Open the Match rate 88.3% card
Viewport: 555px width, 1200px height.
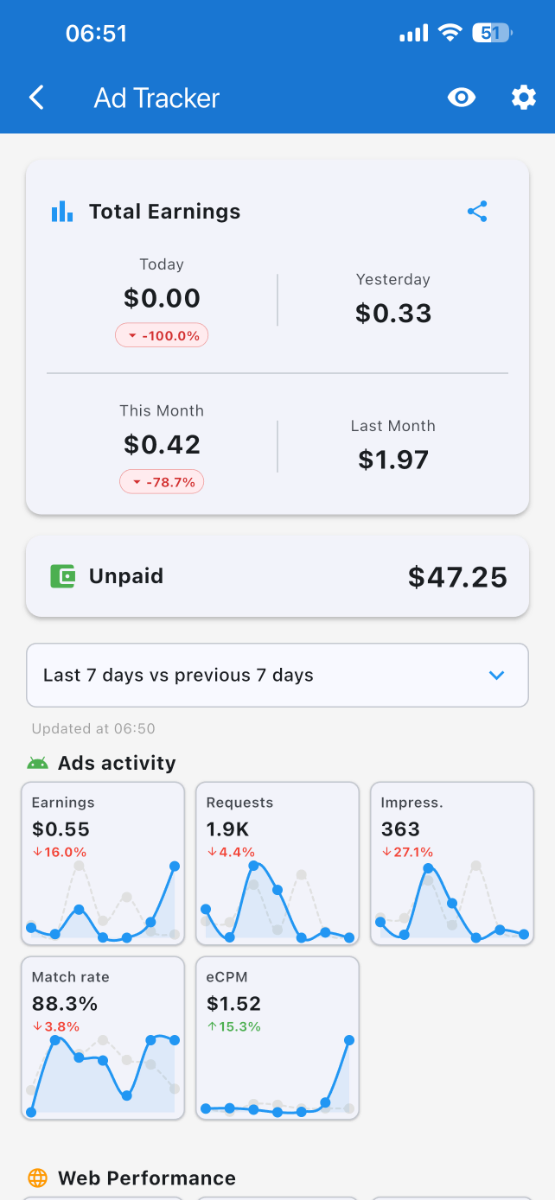[103, 1038]
